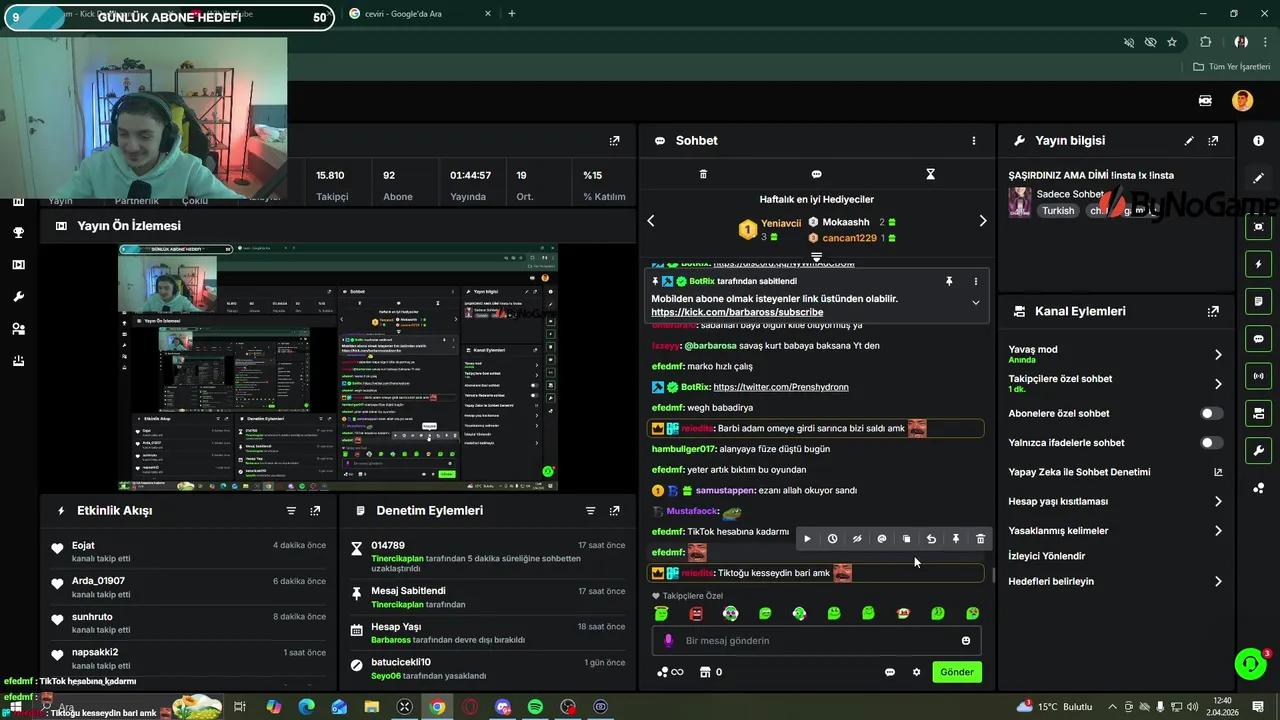Insert the angry red face emote
Viewport: 1280px width, 720px height.
696,613
